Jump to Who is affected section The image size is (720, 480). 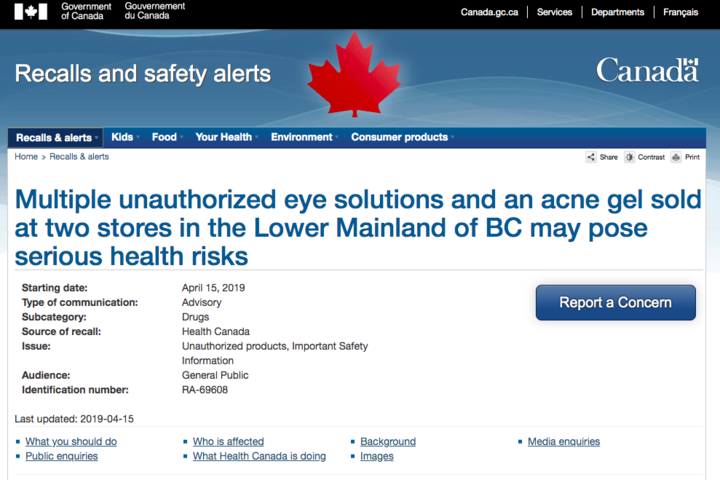pyautogui.click(x=228, y=441)
